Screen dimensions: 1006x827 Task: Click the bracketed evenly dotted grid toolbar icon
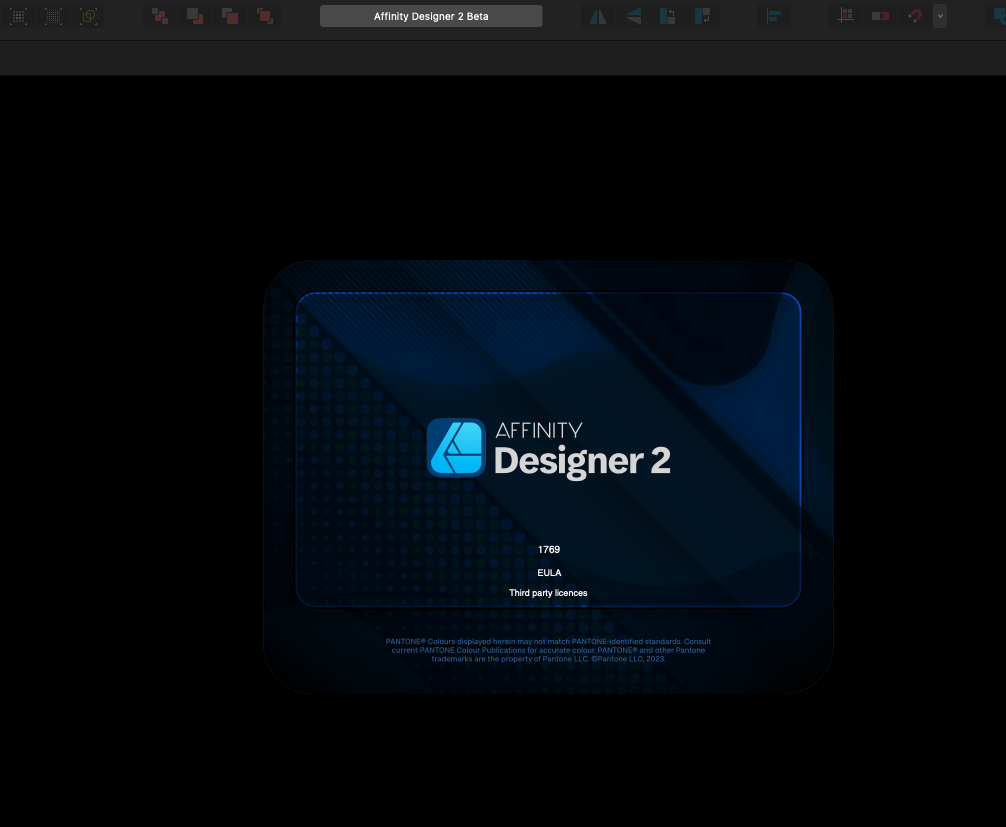(x=53, y=16)
